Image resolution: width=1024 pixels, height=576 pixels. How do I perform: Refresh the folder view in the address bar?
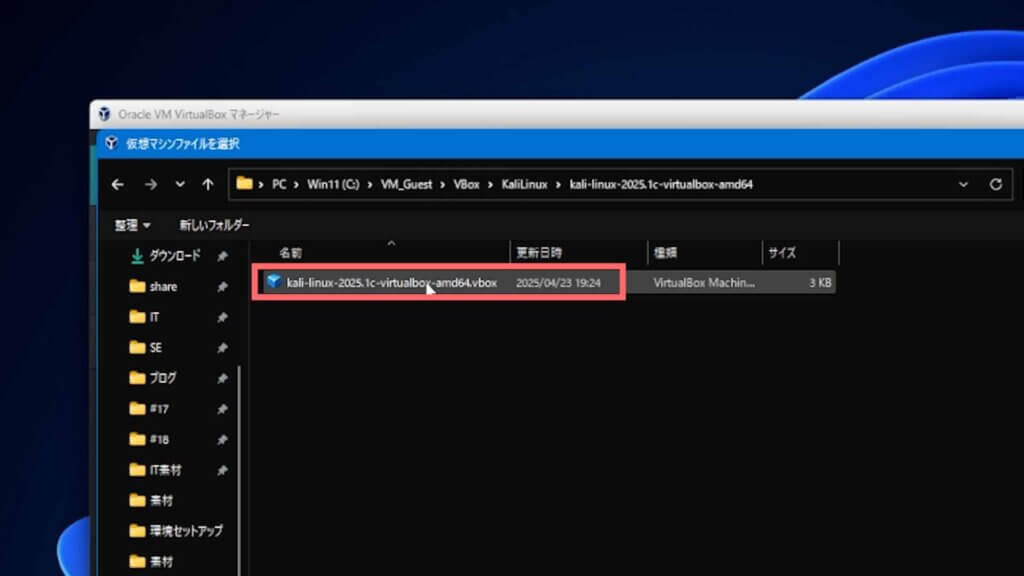pyautogui.click(x=995, y=185)
